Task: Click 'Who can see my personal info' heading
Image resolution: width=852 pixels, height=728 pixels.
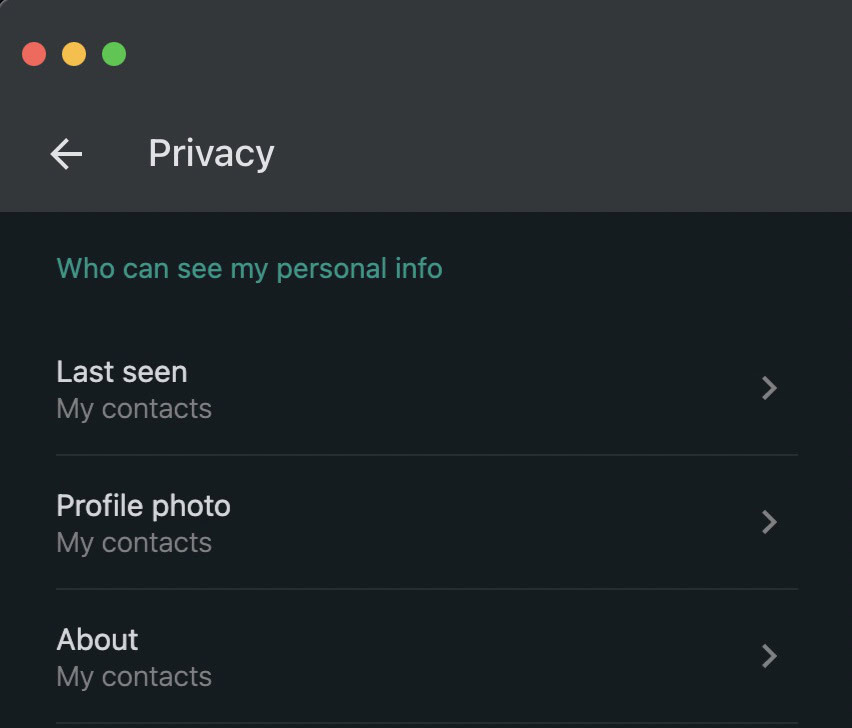Action: click(x=249, y=268)
